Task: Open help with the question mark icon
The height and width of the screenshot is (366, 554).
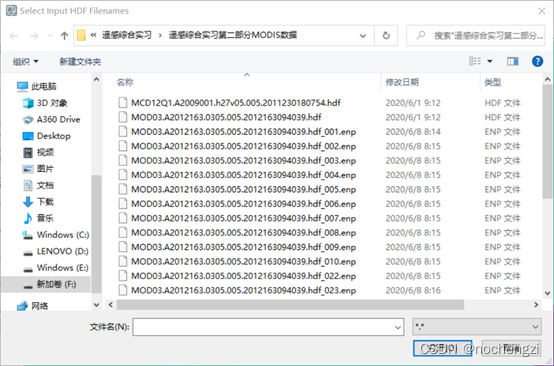Action: tap(537, 61)
